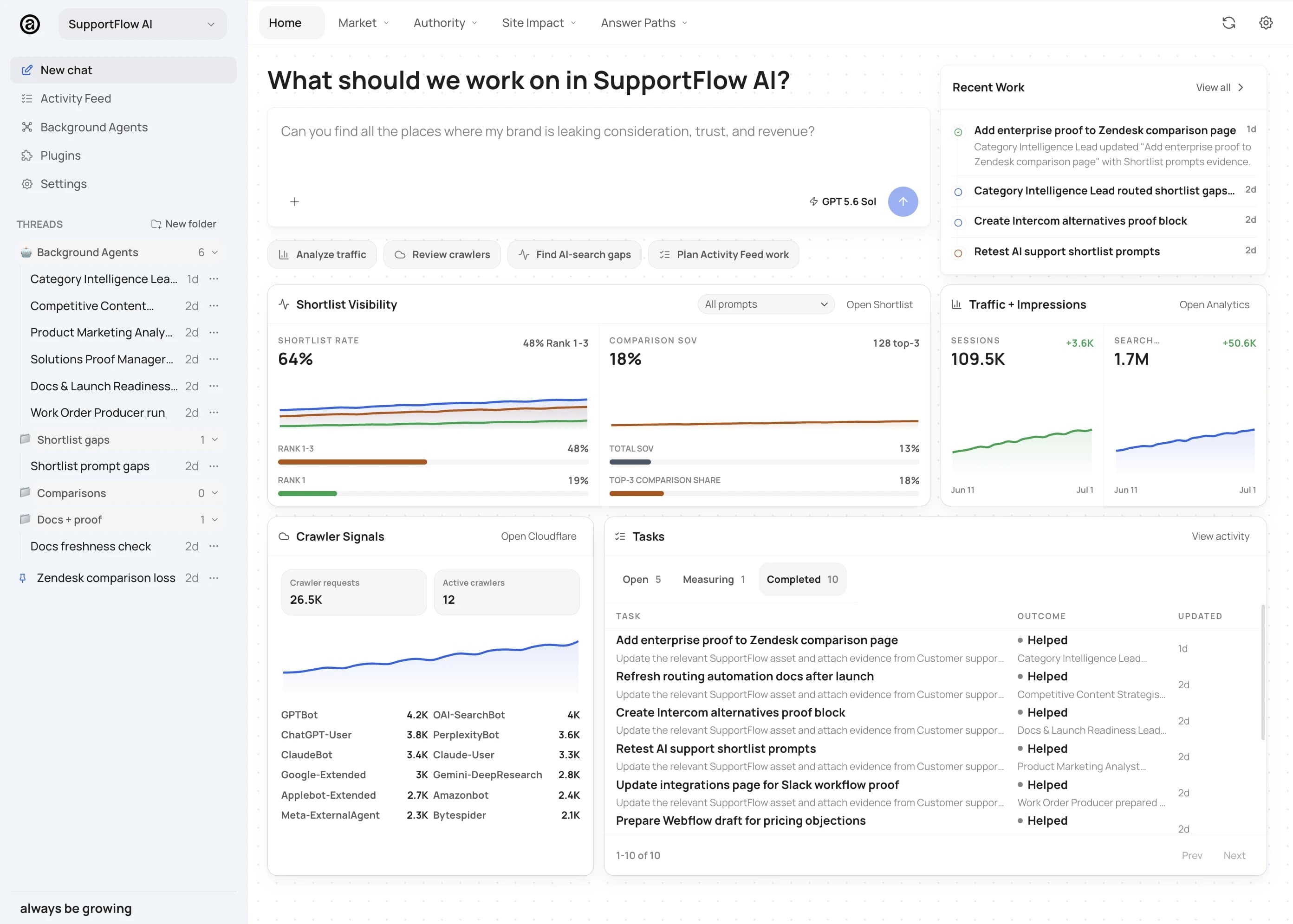
Task: Open the GPT 5.6 Sol model selector
Action: (842, 201)
